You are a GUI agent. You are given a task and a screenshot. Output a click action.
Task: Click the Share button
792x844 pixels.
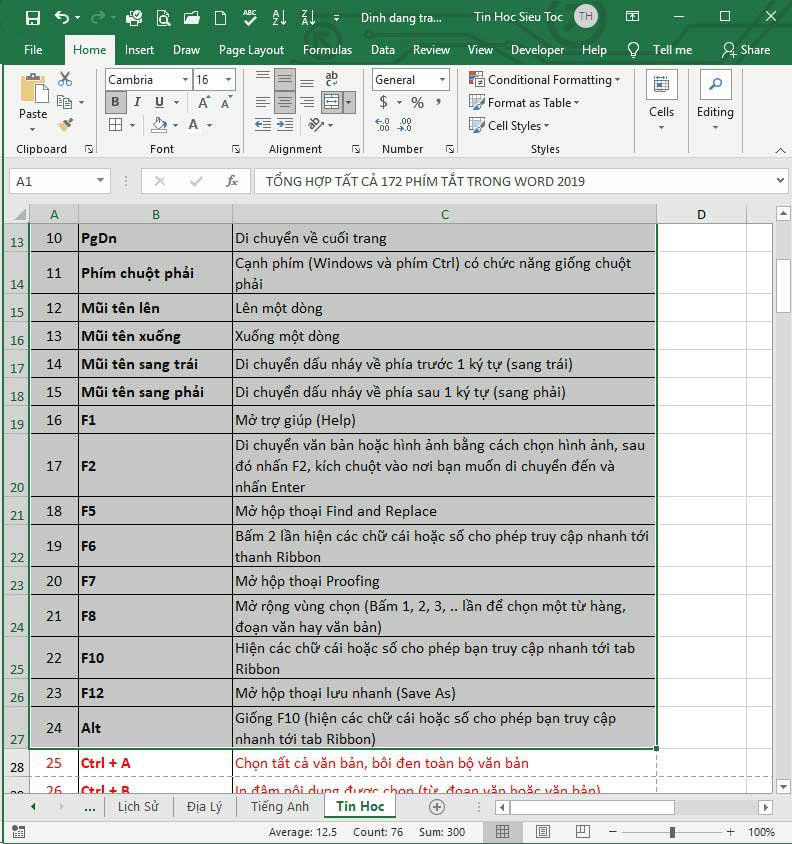[746, 50]
